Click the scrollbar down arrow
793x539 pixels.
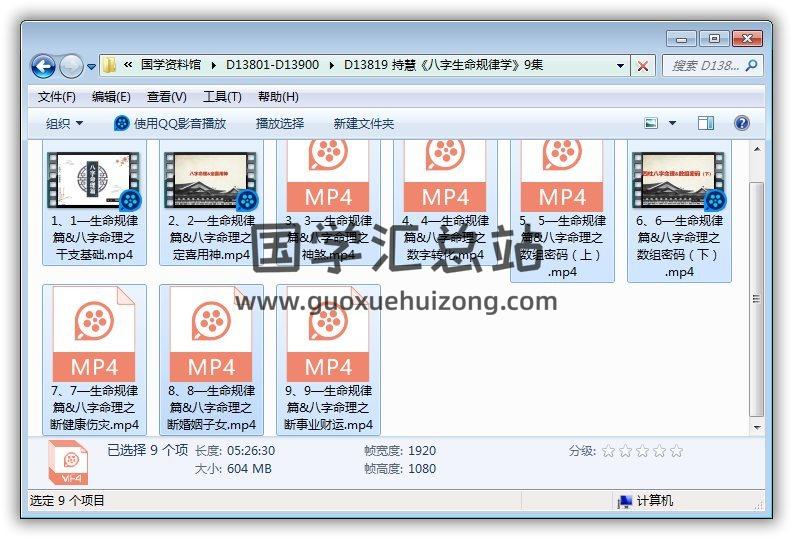click(757, 427)
